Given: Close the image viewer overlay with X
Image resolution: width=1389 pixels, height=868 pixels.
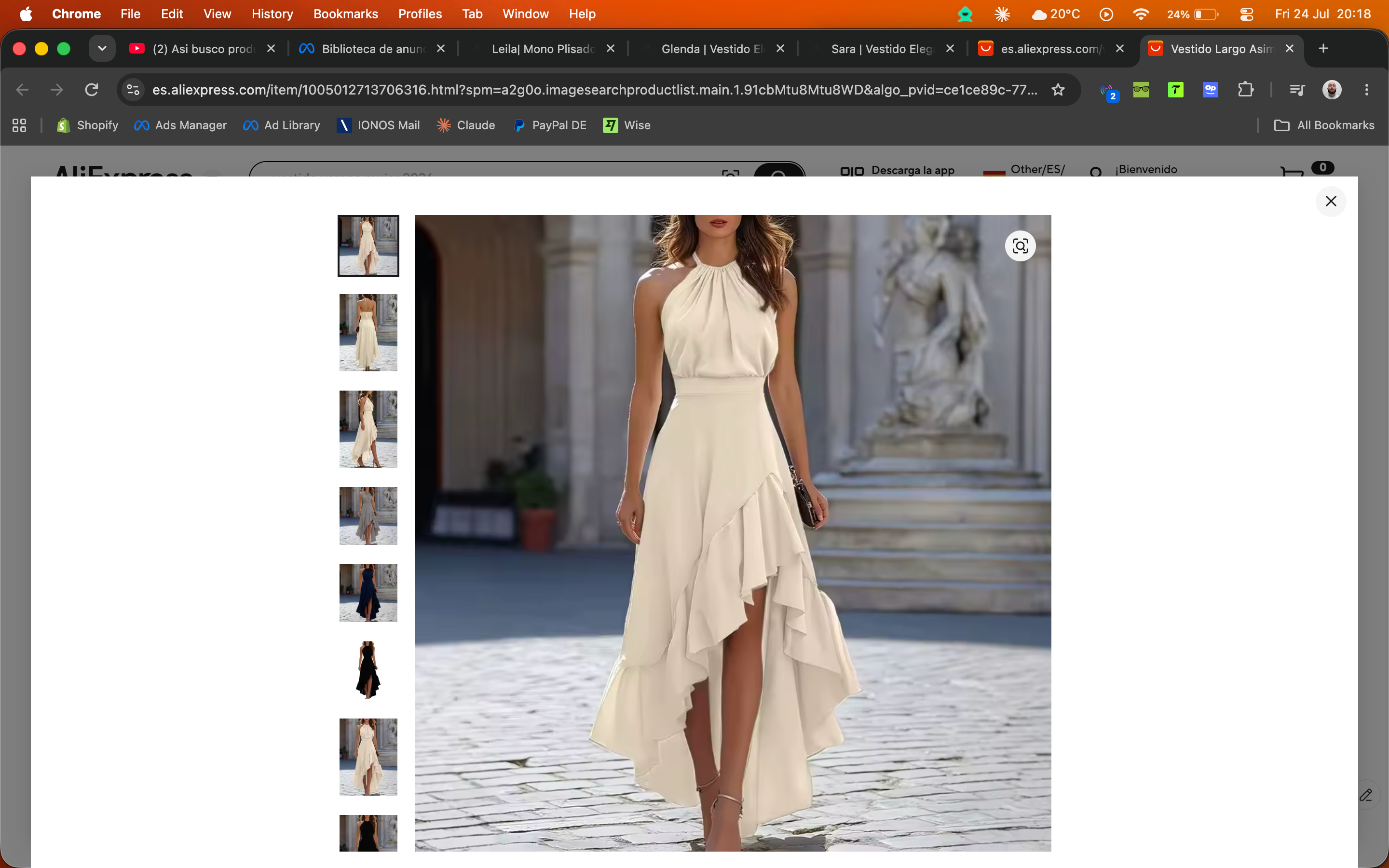Looking at the screenshot, I should coord(1331,201).
